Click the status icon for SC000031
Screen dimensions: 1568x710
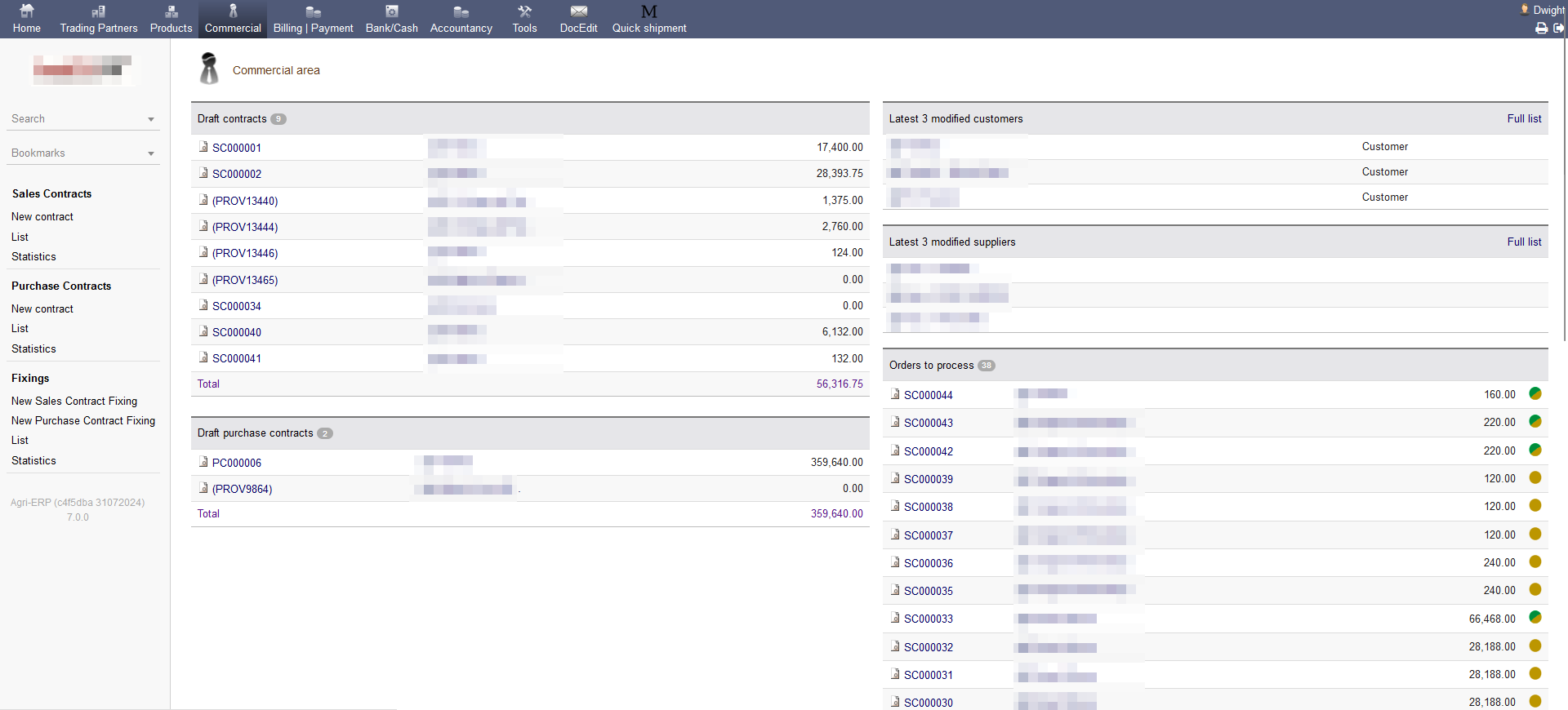1535,673
